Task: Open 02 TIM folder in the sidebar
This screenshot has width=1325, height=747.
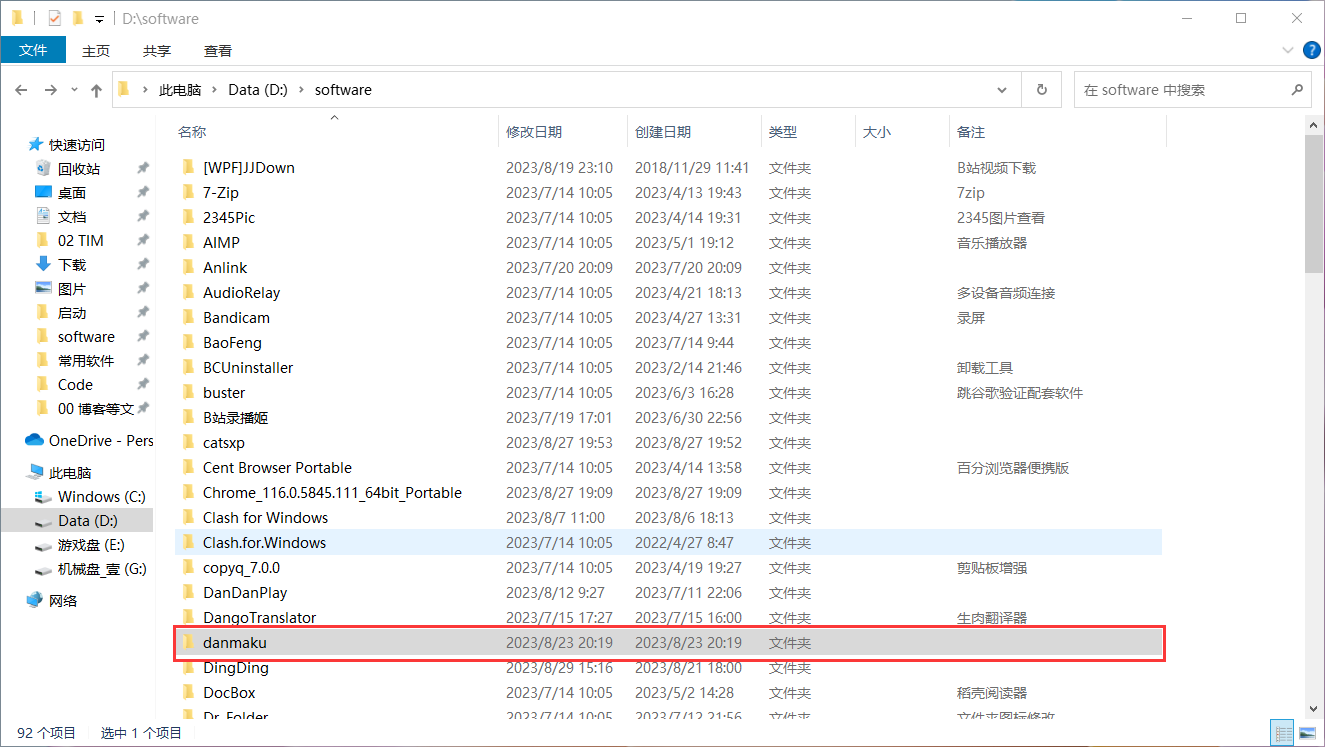Action: coord(80,241)
